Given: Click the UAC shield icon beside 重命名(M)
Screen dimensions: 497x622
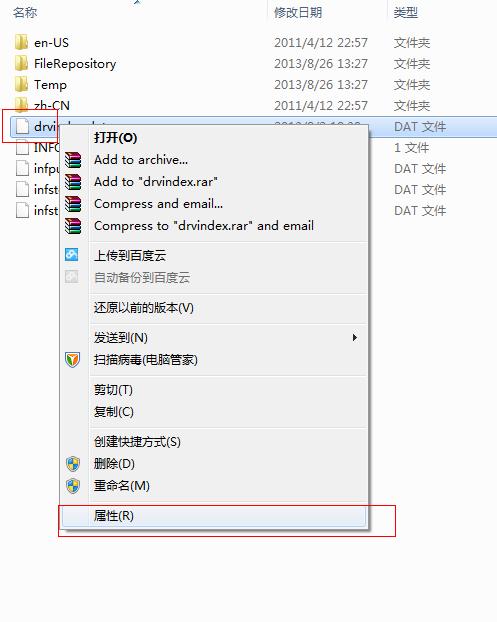Looking at the screenshot, I should [x=73, y=486].
